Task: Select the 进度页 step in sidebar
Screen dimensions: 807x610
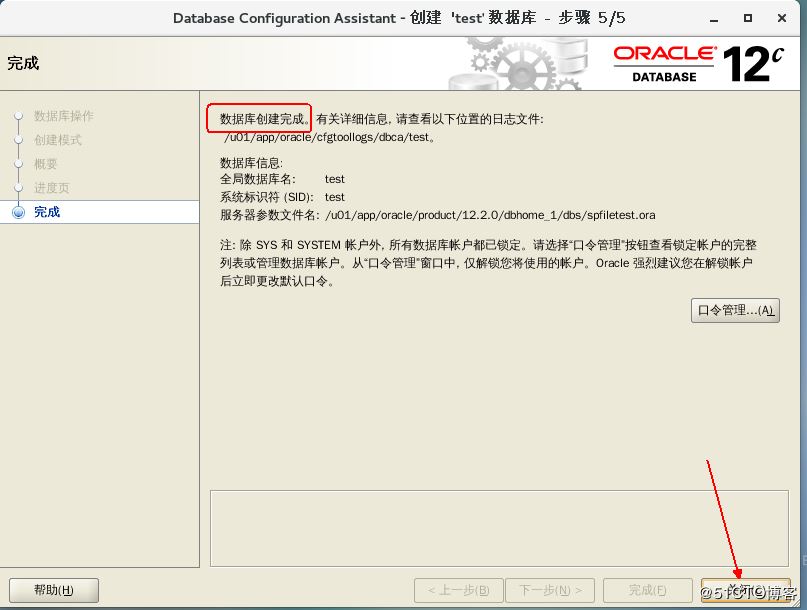Action: pos(51,188)
